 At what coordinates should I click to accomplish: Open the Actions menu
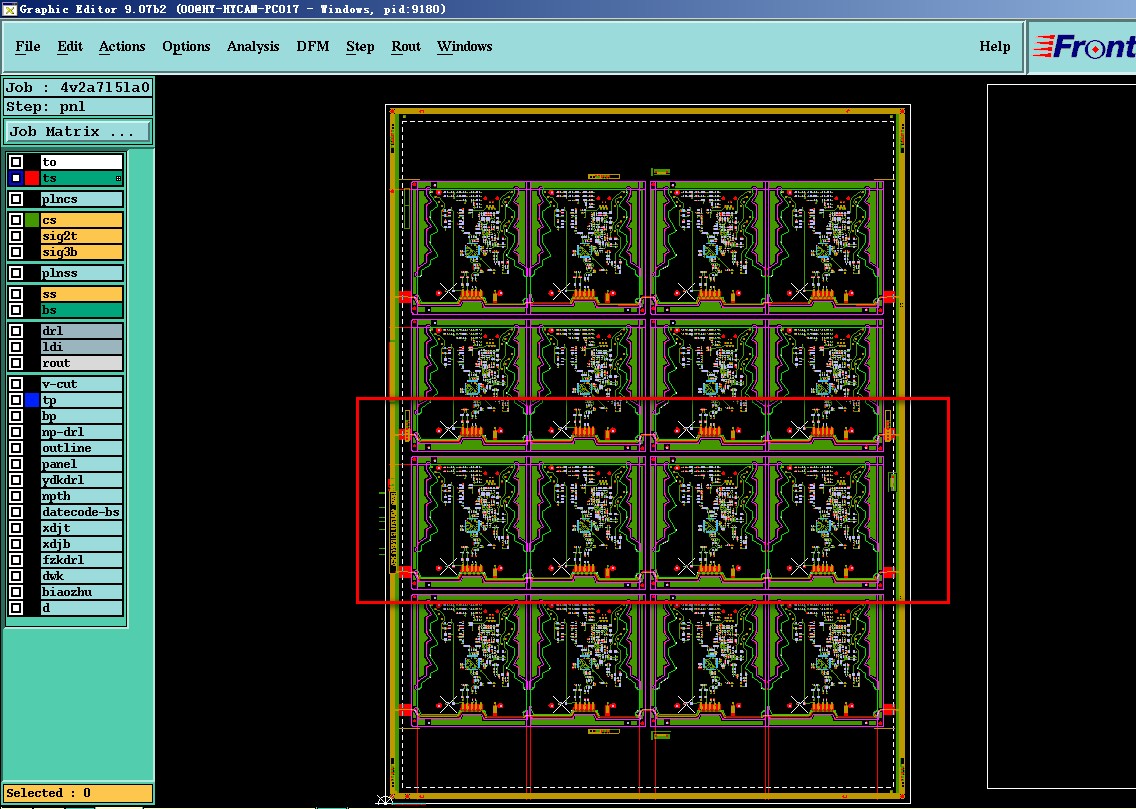tap(122, 46)
